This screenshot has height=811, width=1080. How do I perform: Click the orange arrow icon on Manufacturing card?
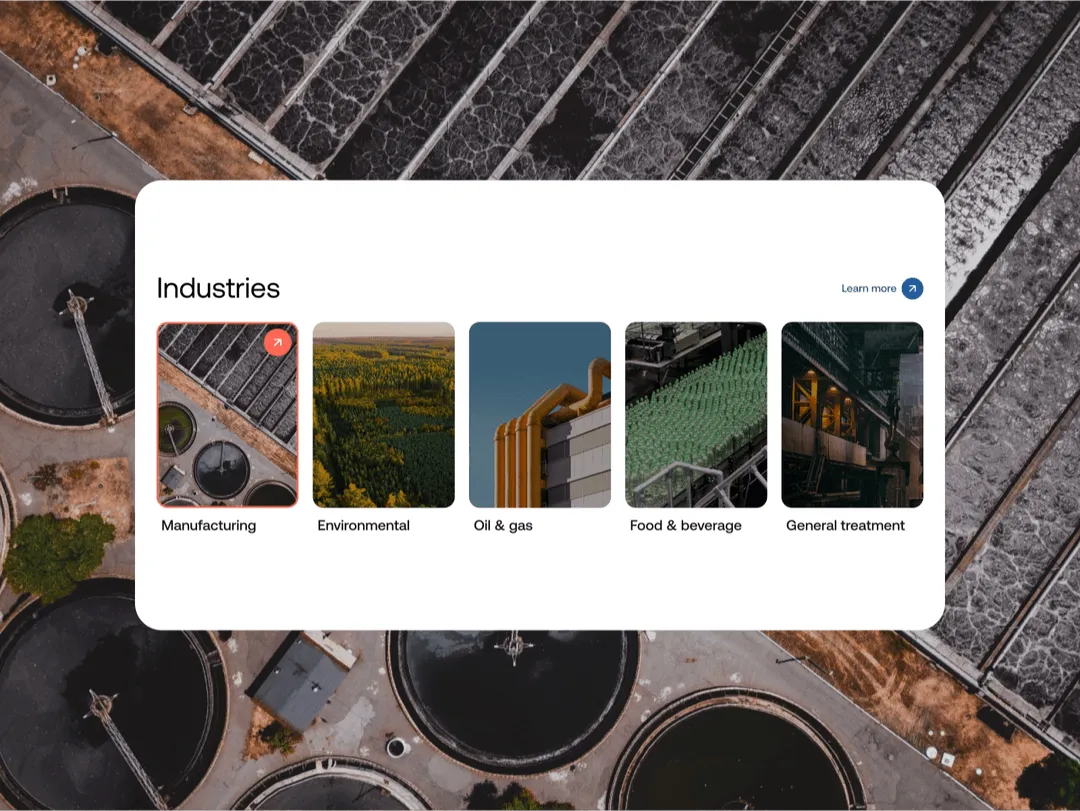tap(278, 342)
